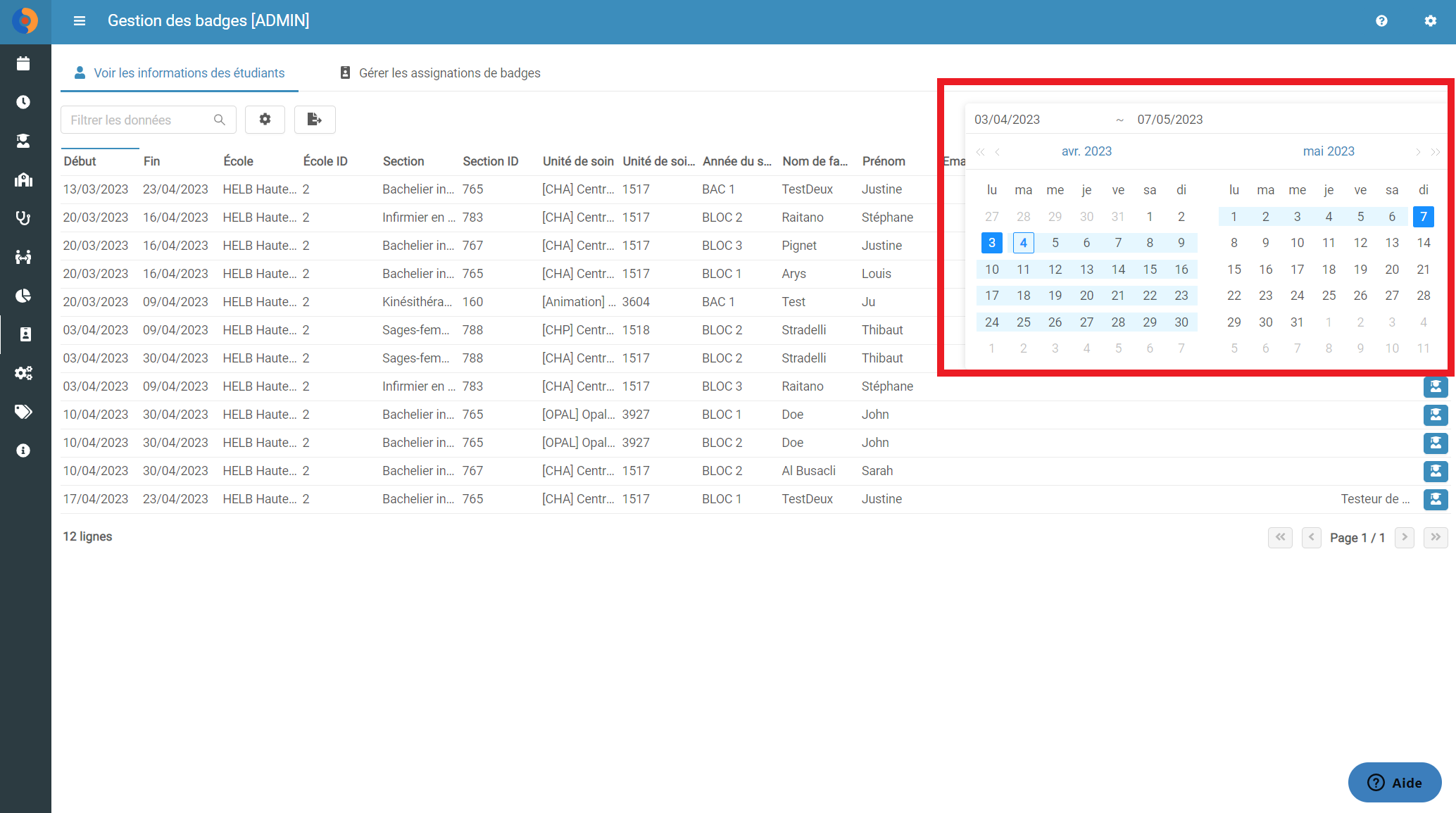Sort by École column header
This screenshot has width=1456, height=813.
click(x=238, y=161)
